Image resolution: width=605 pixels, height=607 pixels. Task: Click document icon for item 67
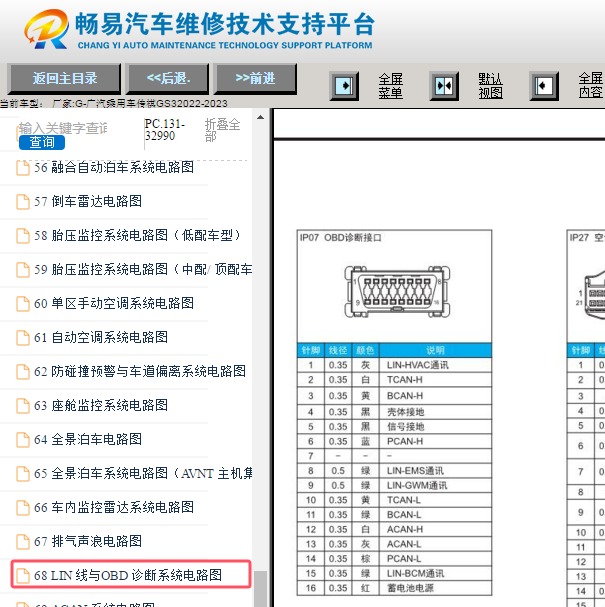coord(23,542)
